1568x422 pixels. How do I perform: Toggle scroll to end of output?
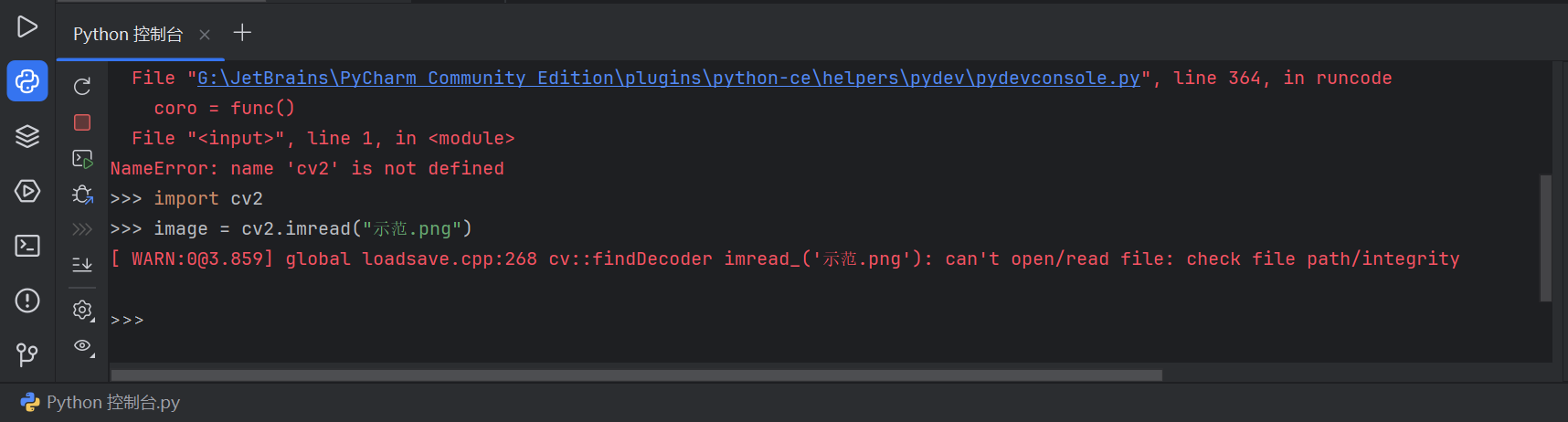82,264
